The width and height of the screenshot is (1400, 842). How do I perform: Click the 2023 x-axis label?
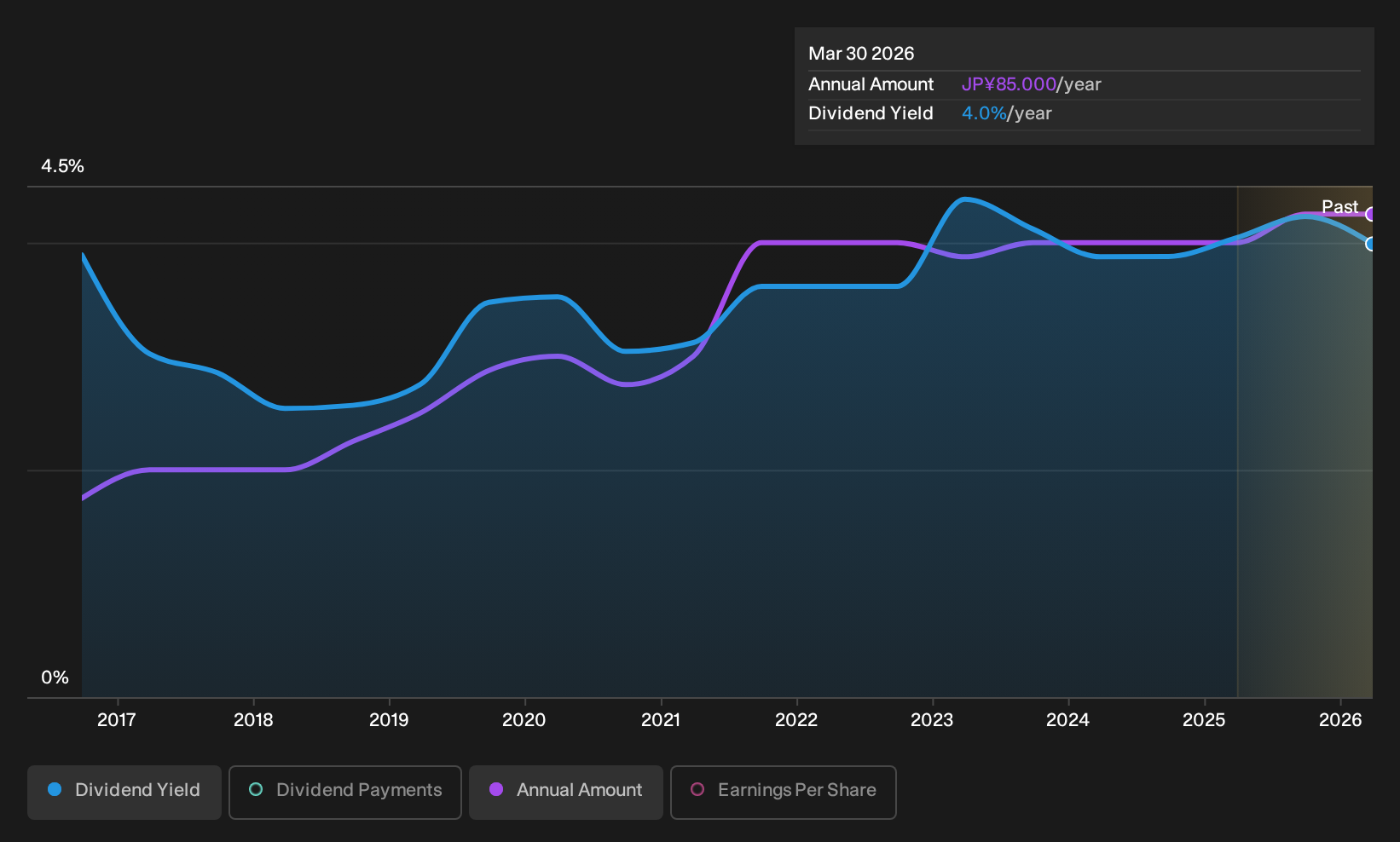coord(932,720)
